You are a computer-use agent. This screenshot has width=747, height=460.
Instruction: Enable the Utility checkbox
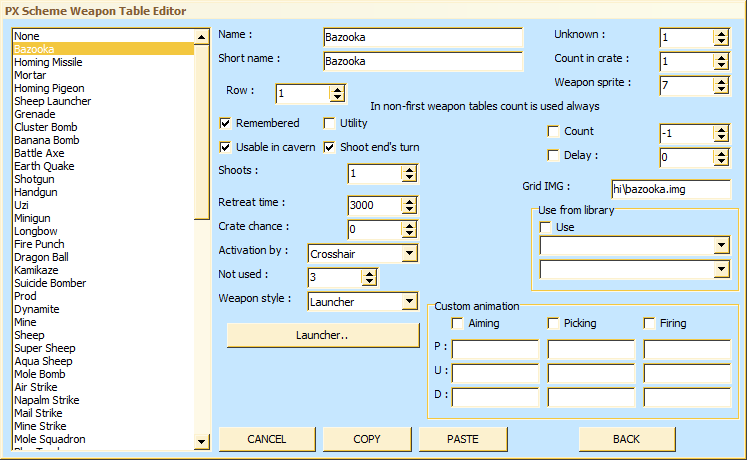(x=329, y=123)
